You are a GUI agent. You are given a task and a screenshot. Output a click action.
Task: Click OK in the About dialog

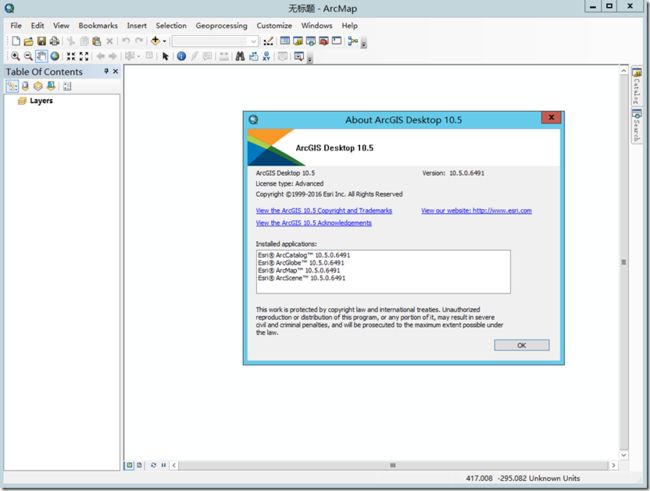coord(521,345)
